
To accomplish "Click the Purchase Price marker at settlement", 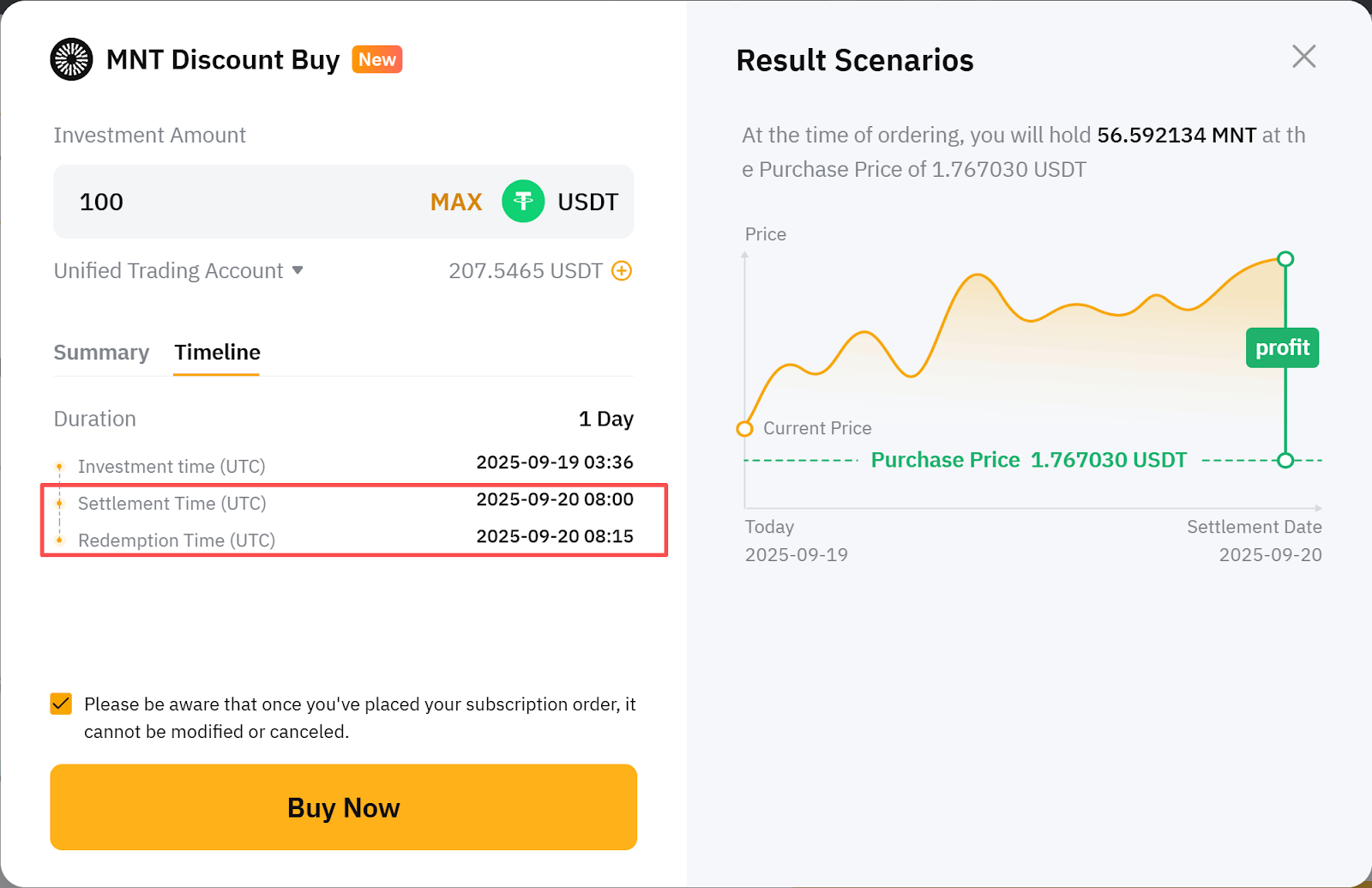I will (x=1285, y=461).
